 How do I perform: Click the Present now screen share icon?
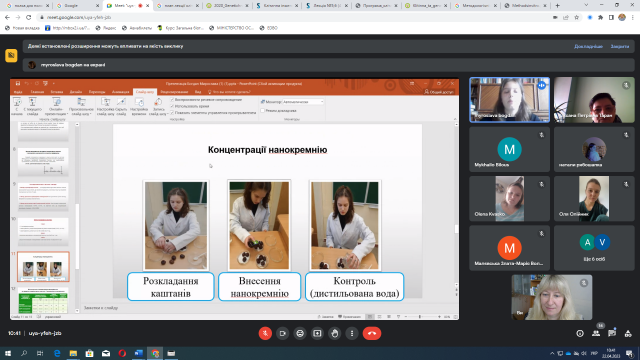(x=317, y=333)
